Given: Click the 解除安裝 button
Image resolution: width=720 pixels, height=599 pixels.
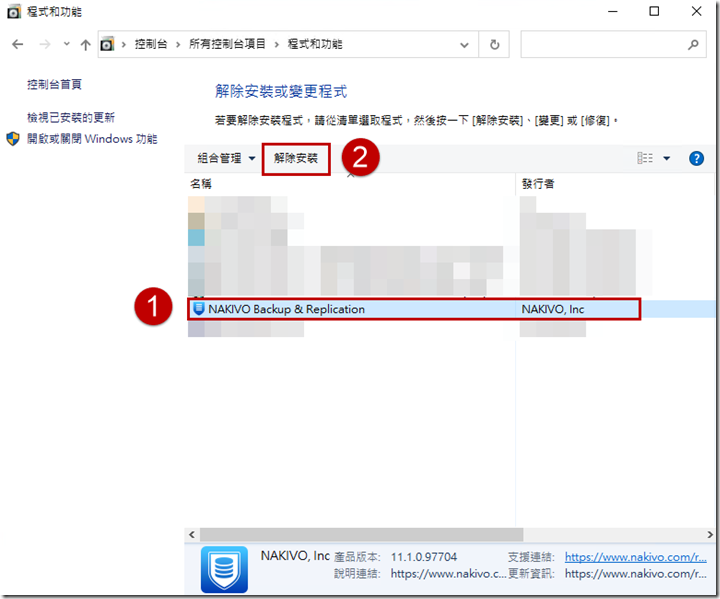Looking at the screenshot, I should click(296, 158).
